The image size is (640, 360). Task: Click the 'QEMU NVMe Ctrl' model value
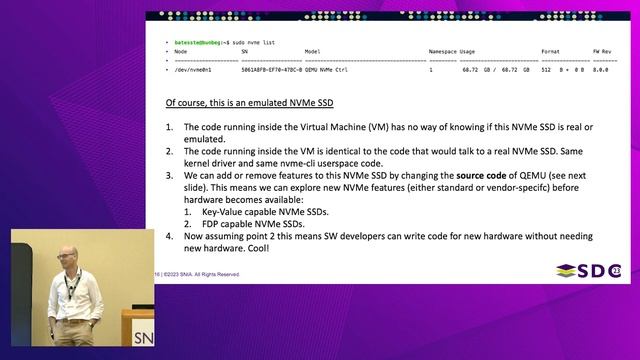(x=326, y=70)
